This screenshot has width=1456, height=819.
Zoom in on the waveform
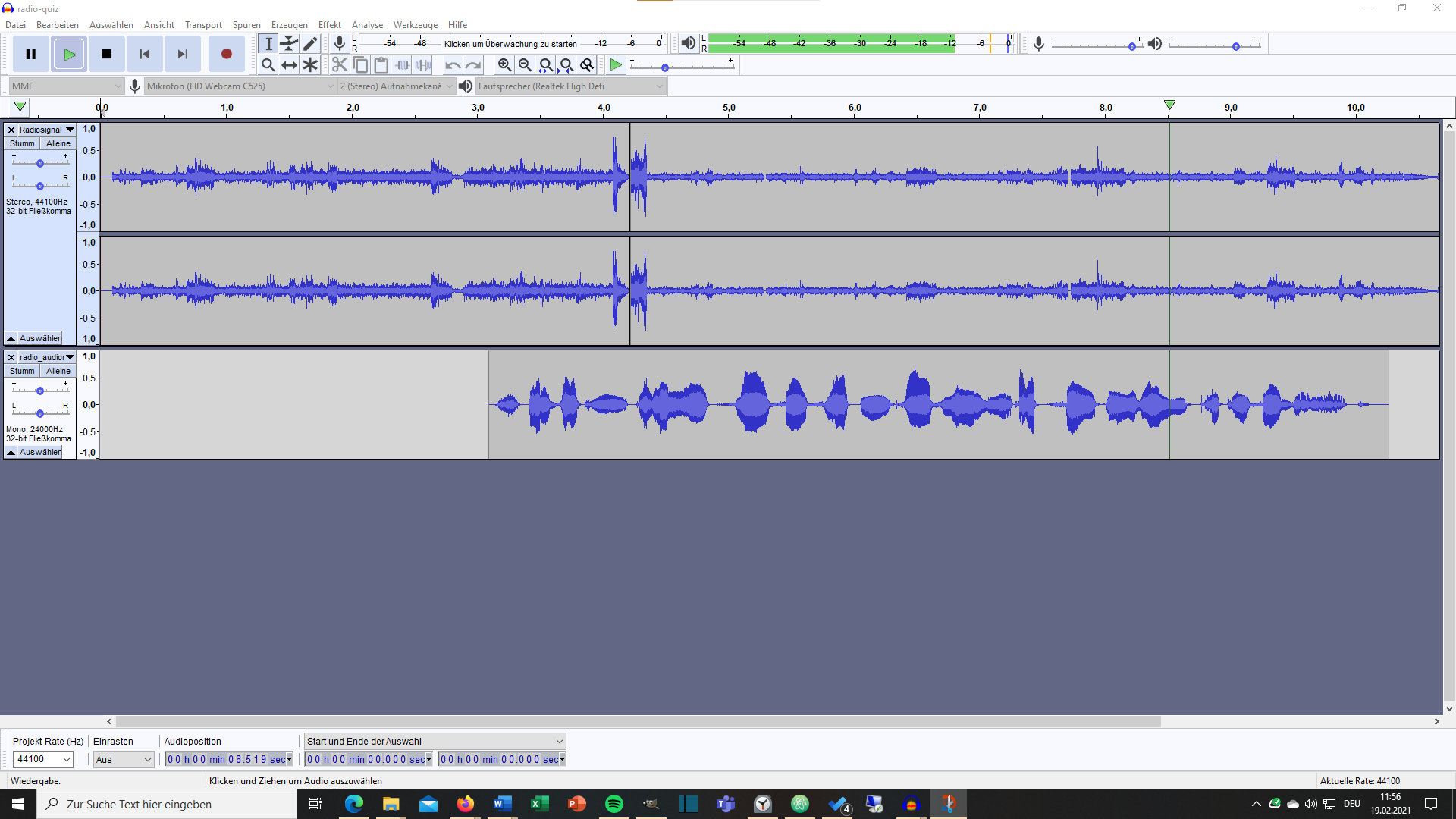point(504,65)
